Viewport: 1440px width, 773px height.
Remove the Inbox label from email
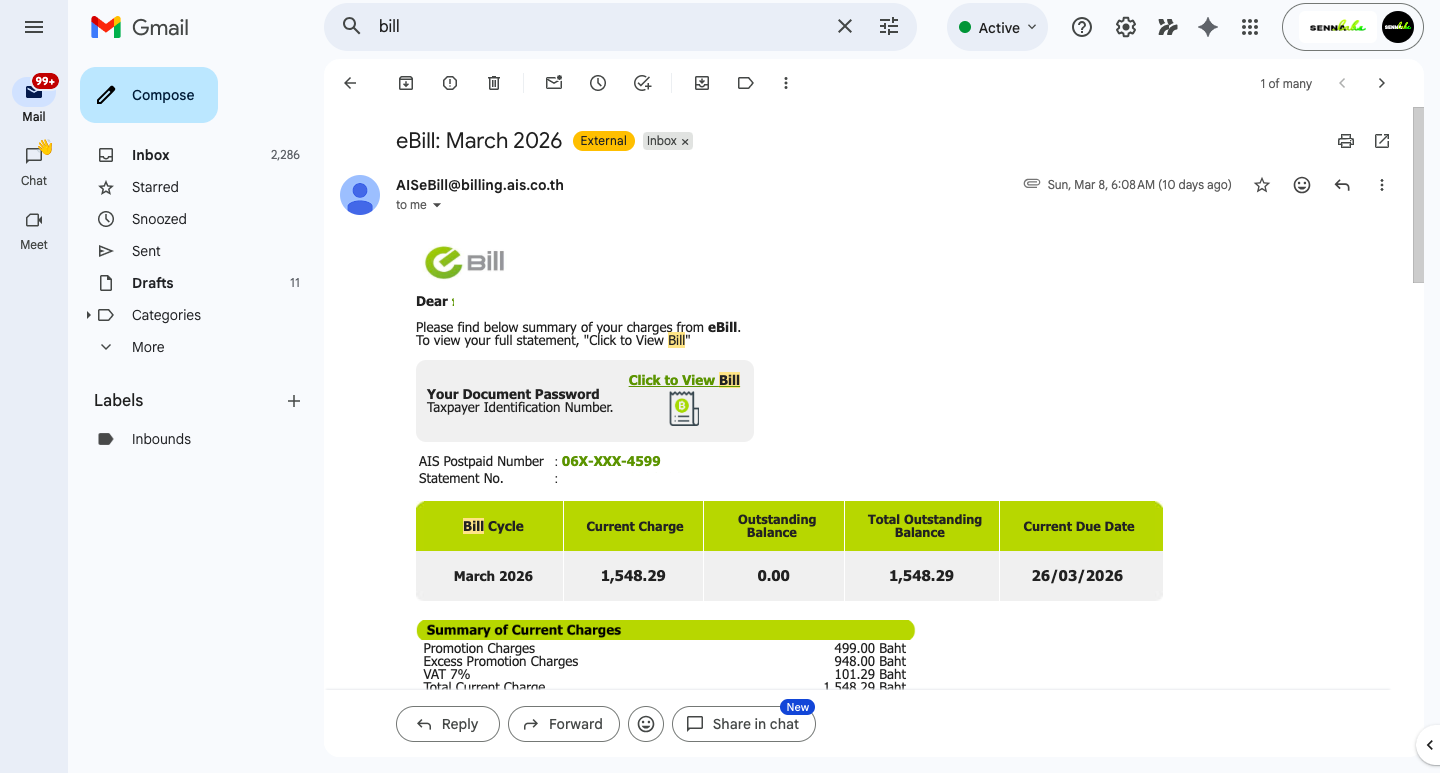point(685,142)
